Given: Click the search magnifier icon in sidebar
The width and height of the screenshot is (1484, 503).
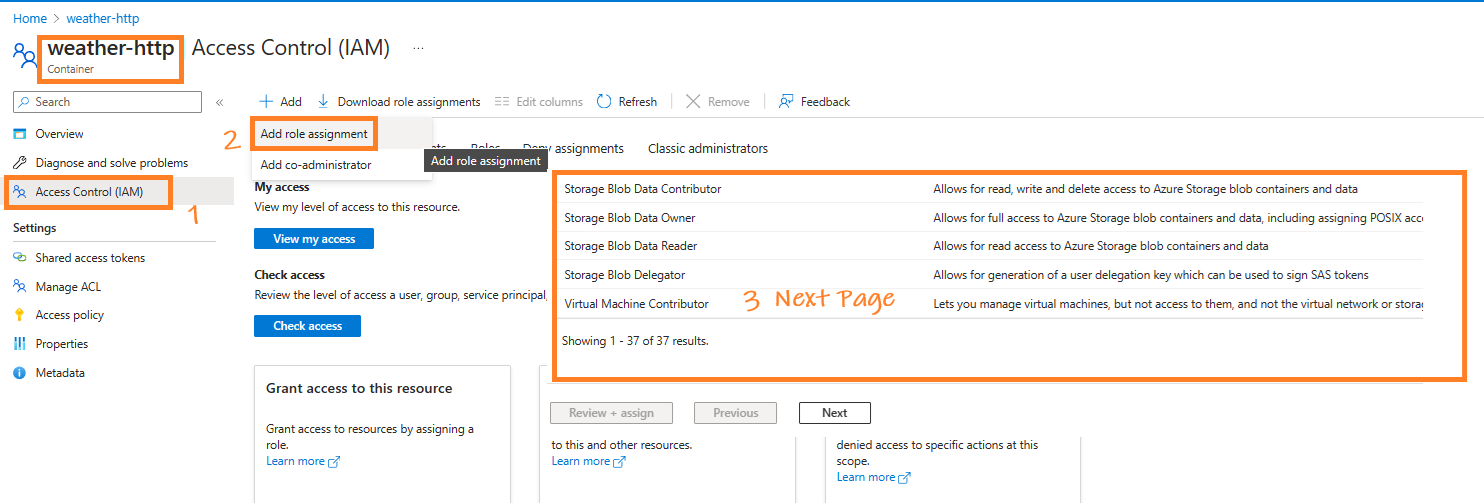Looking at the screenshot, I should 26,102.
